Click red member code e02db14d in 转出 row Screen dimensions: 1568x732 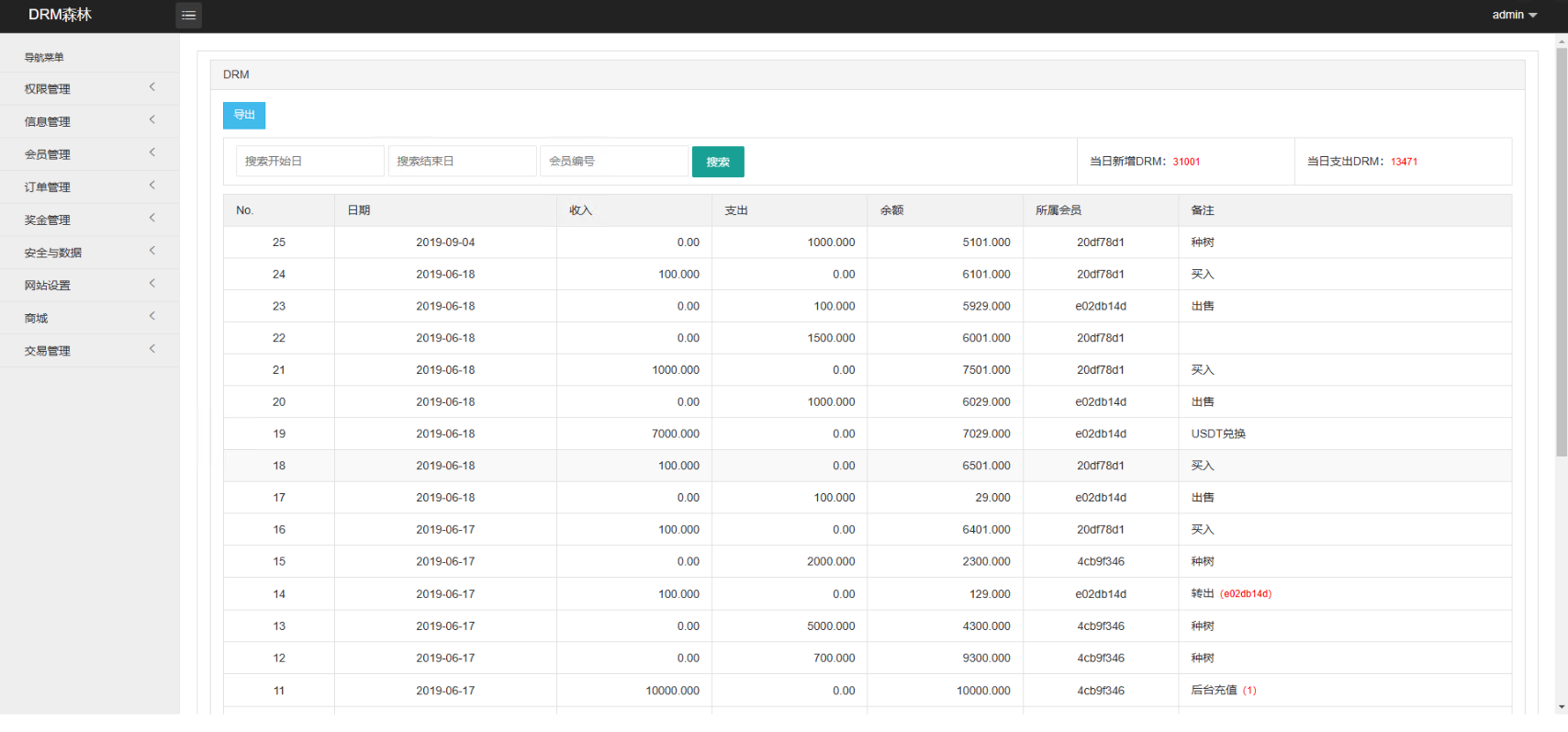pos(1246,594)
